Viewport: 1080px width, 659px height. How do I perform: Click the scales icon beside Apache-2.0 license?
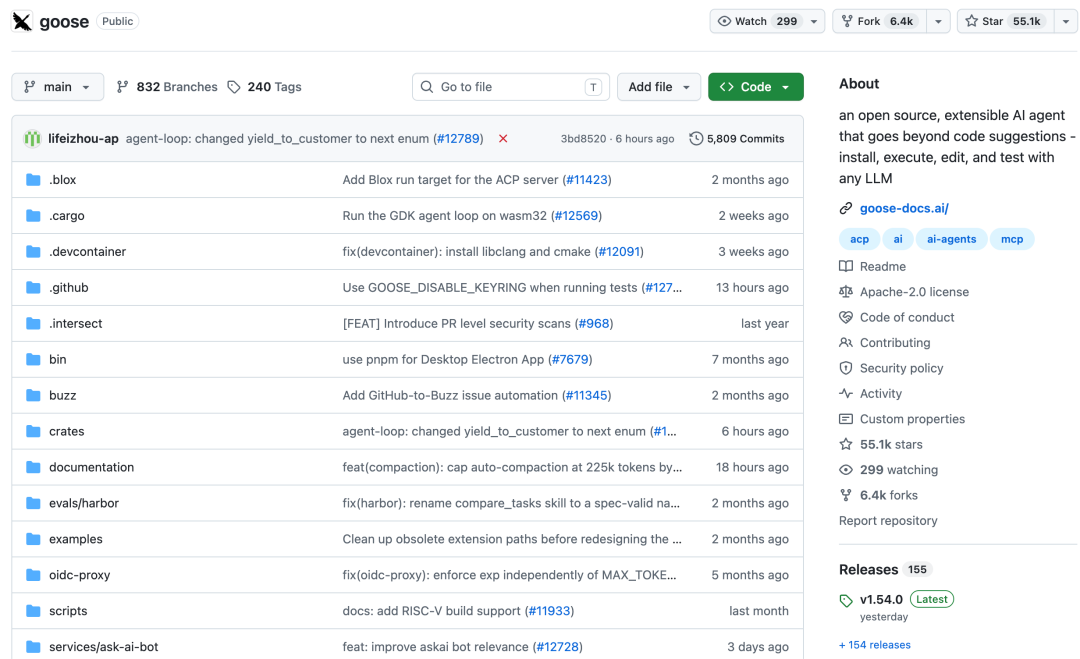[x=846, y=292]
